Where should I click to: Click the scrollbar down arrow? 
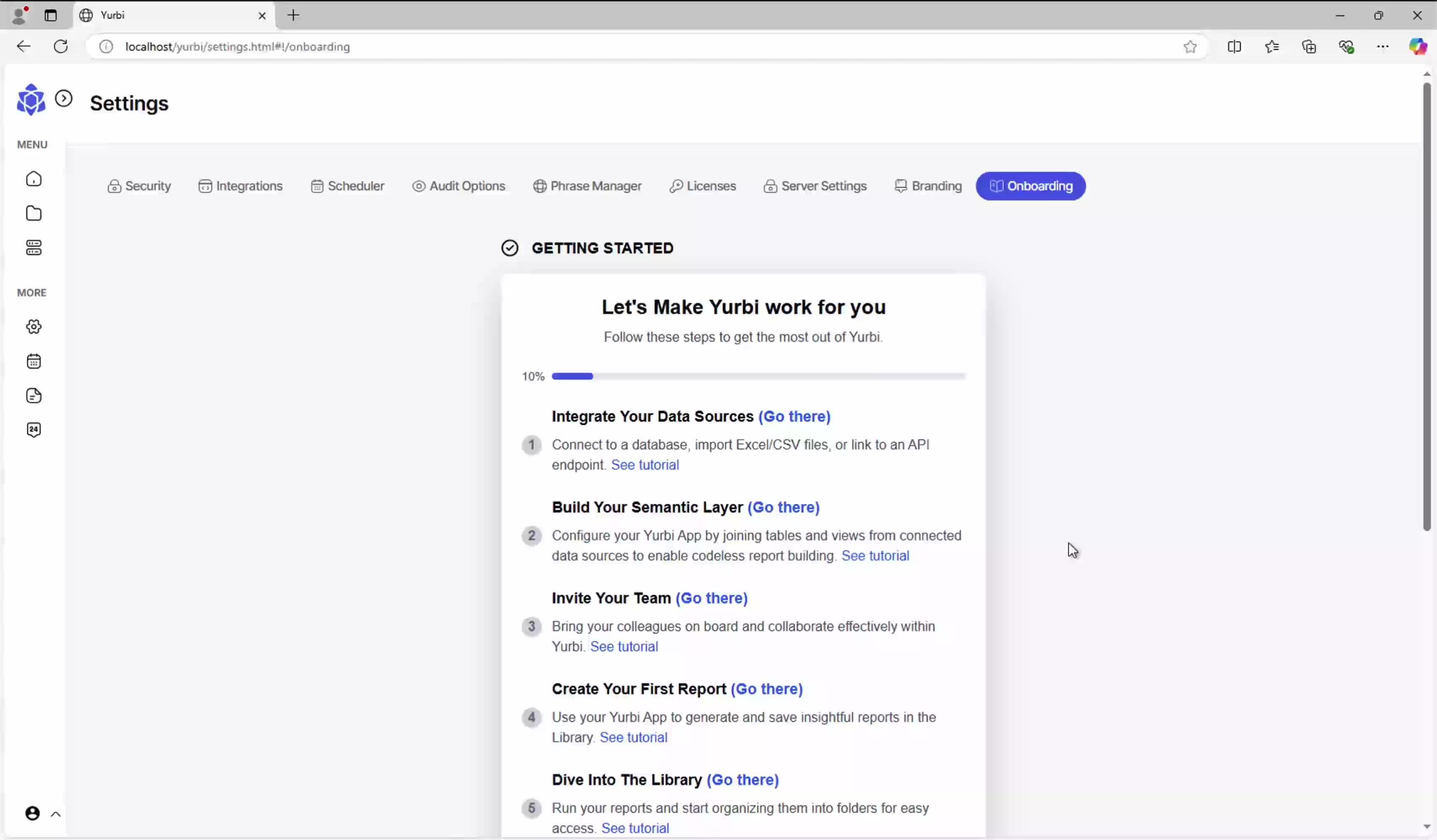[1427, 826]
